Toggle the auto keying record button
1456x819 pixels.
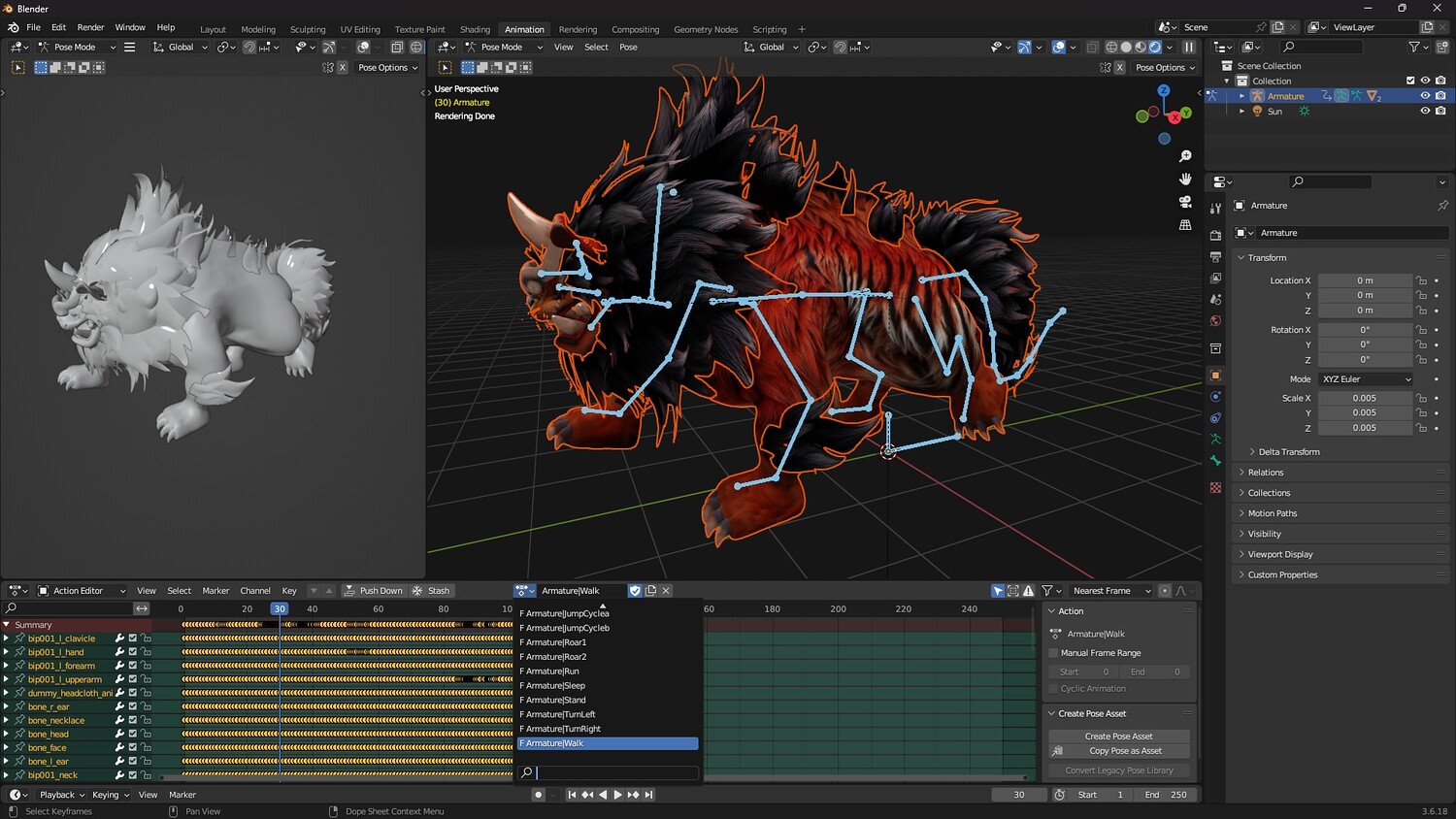click(539, 795)
